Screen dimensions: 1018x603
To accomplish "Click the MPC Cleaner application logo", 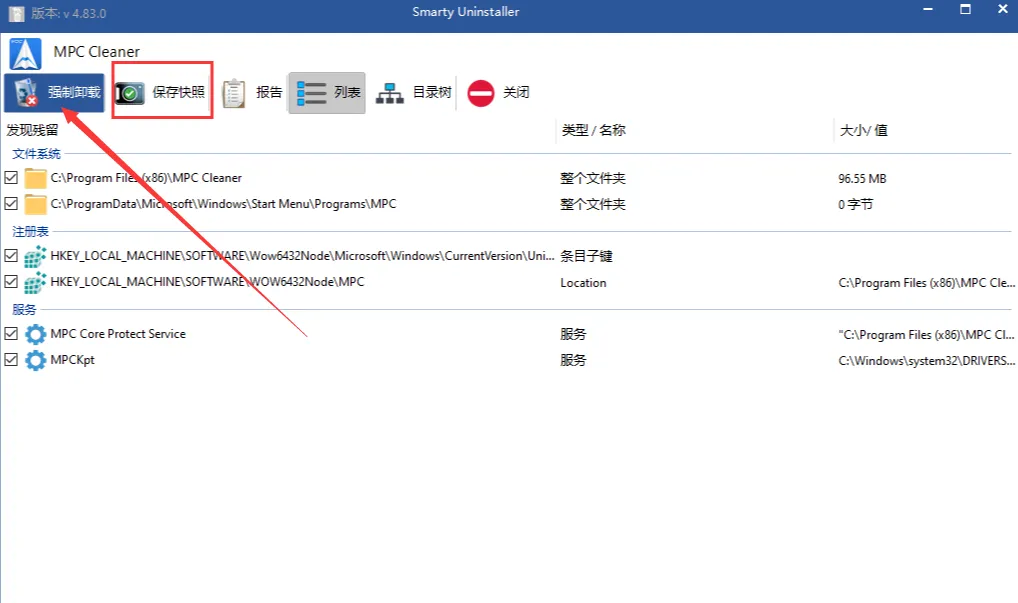I will point(25,54).
